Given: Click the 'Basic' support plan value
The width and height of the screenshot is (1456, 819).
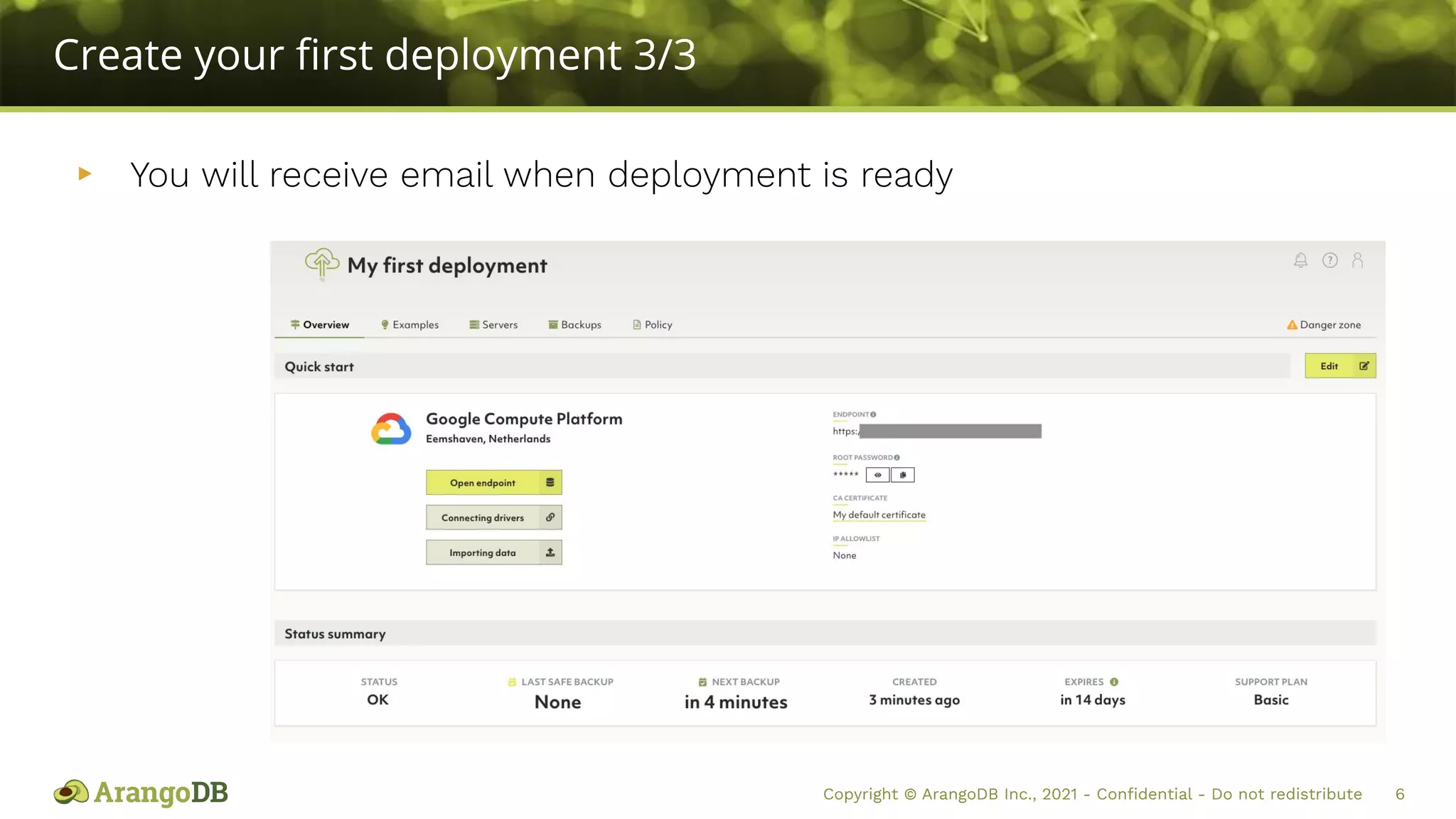Looking at the screenshot, I should (x=1271, y=700).
